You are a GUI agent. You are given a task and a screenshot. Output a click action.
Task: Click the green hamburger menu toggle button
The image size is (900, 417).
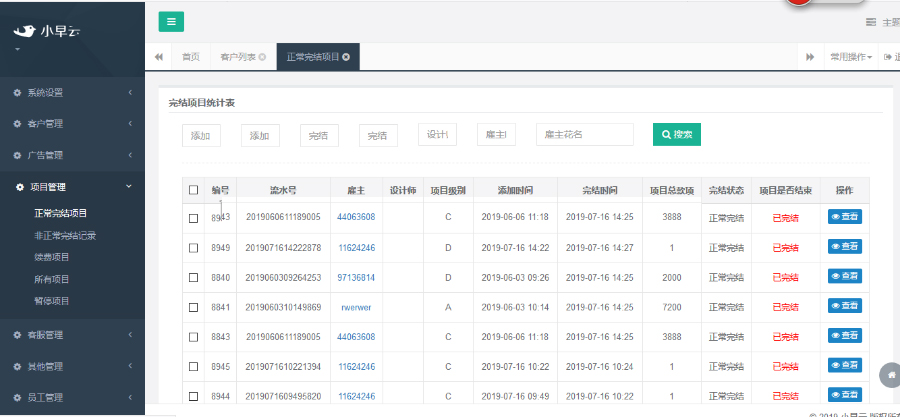click(171, 22)
